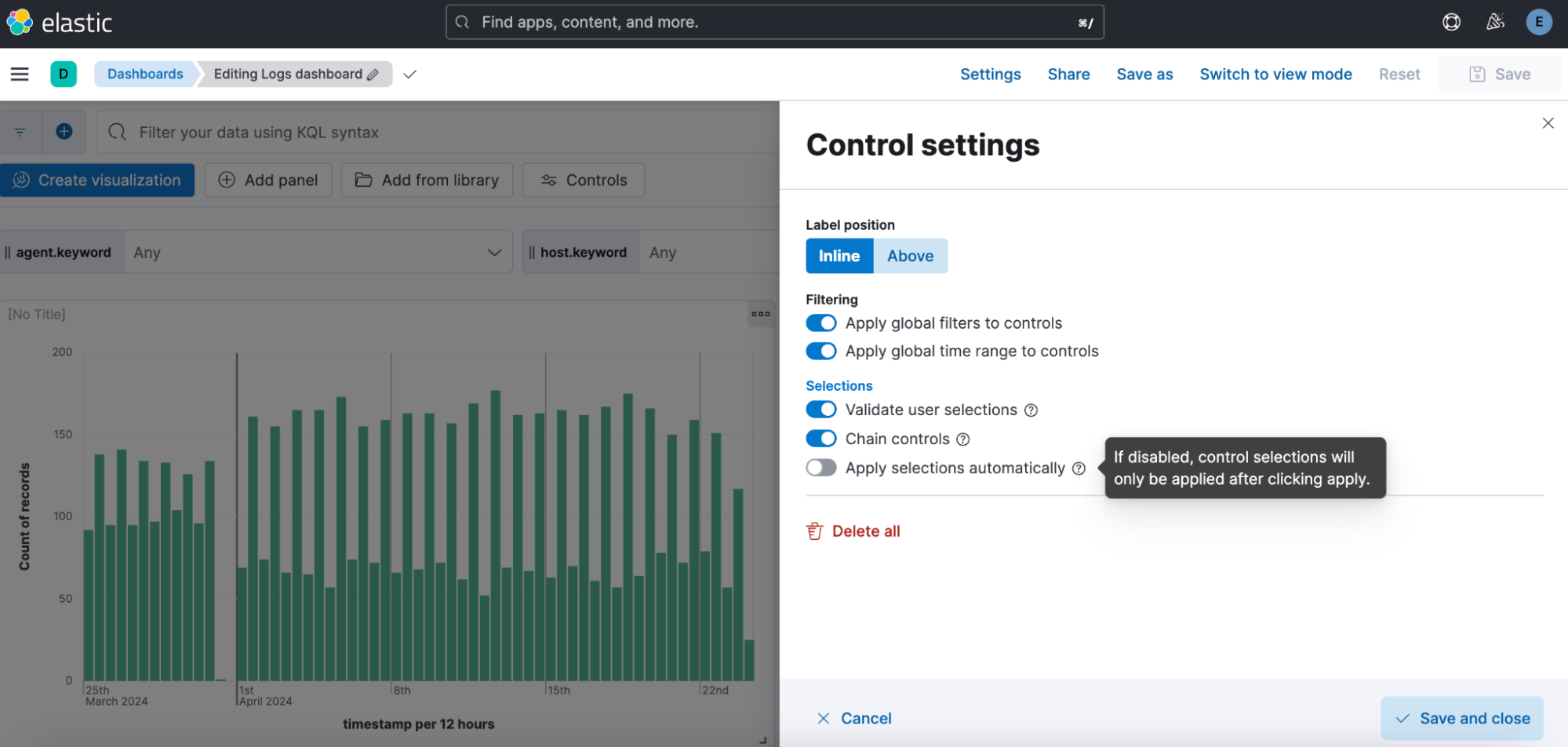Viewport: 1568px width, 747px height.
Task: Click the add filter plus icon
Action: click(x=64, y=132)
